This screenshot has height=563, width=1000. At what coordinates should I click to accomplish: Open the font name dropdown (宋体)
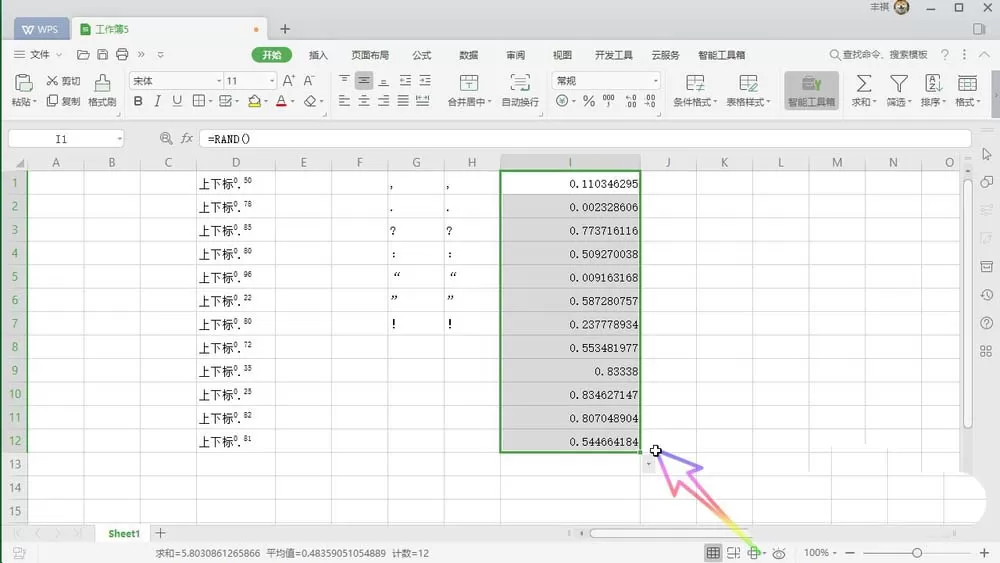pyautogui.click(x=219, y=81)
